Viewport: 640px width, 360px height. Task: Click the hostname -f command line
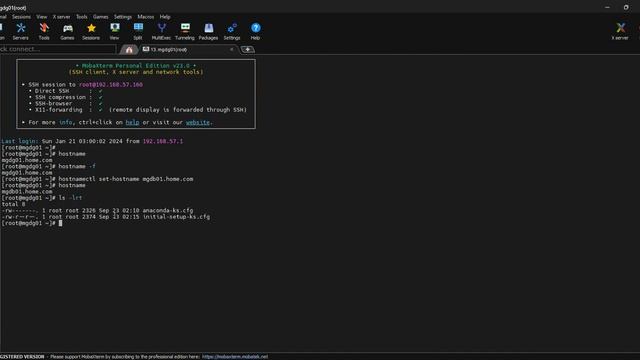pyautogui.click(x=49, y=167)
